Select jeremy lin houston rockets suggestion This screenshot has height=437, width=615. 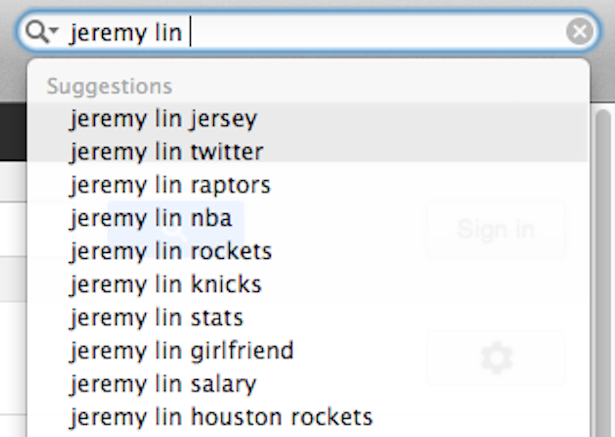pos(308,417)
